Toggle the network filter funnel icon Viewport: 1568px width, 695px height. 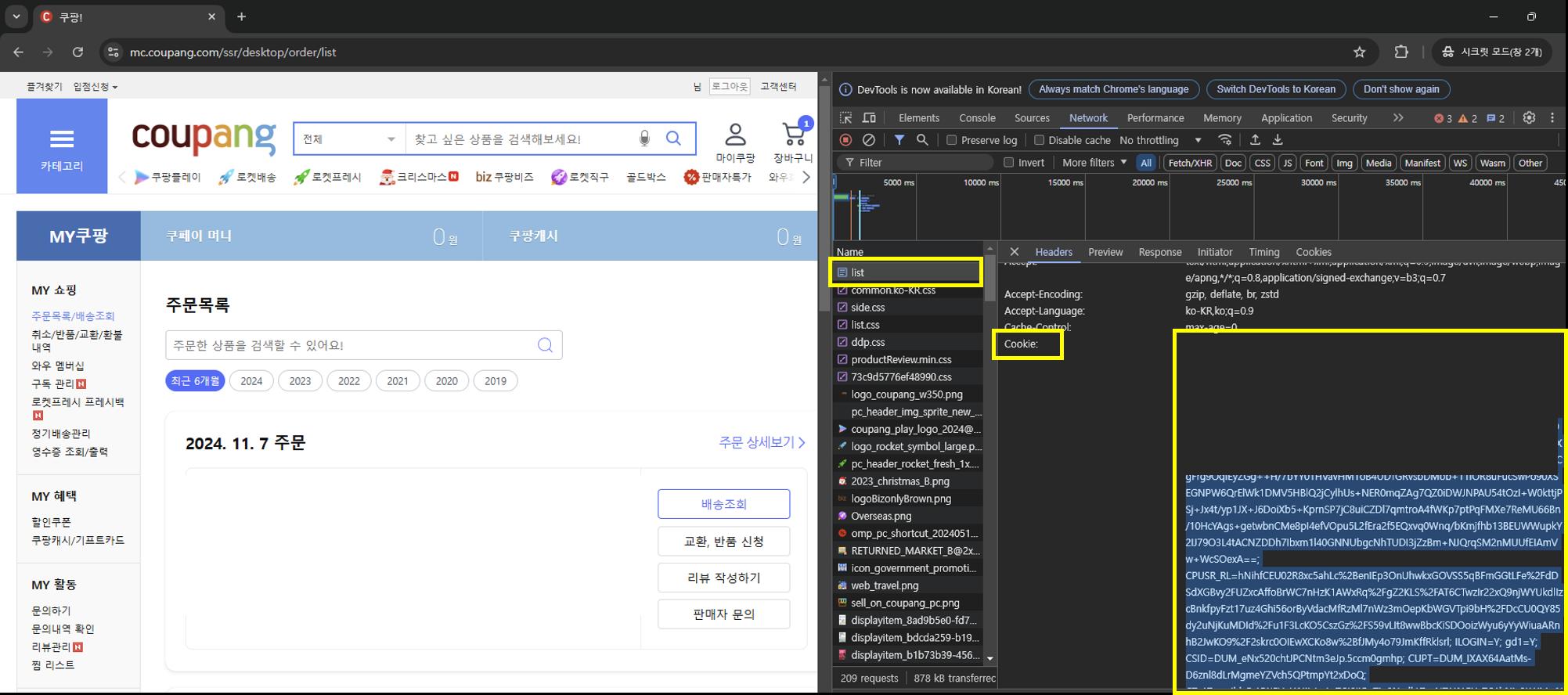click(x=899, y=140)
